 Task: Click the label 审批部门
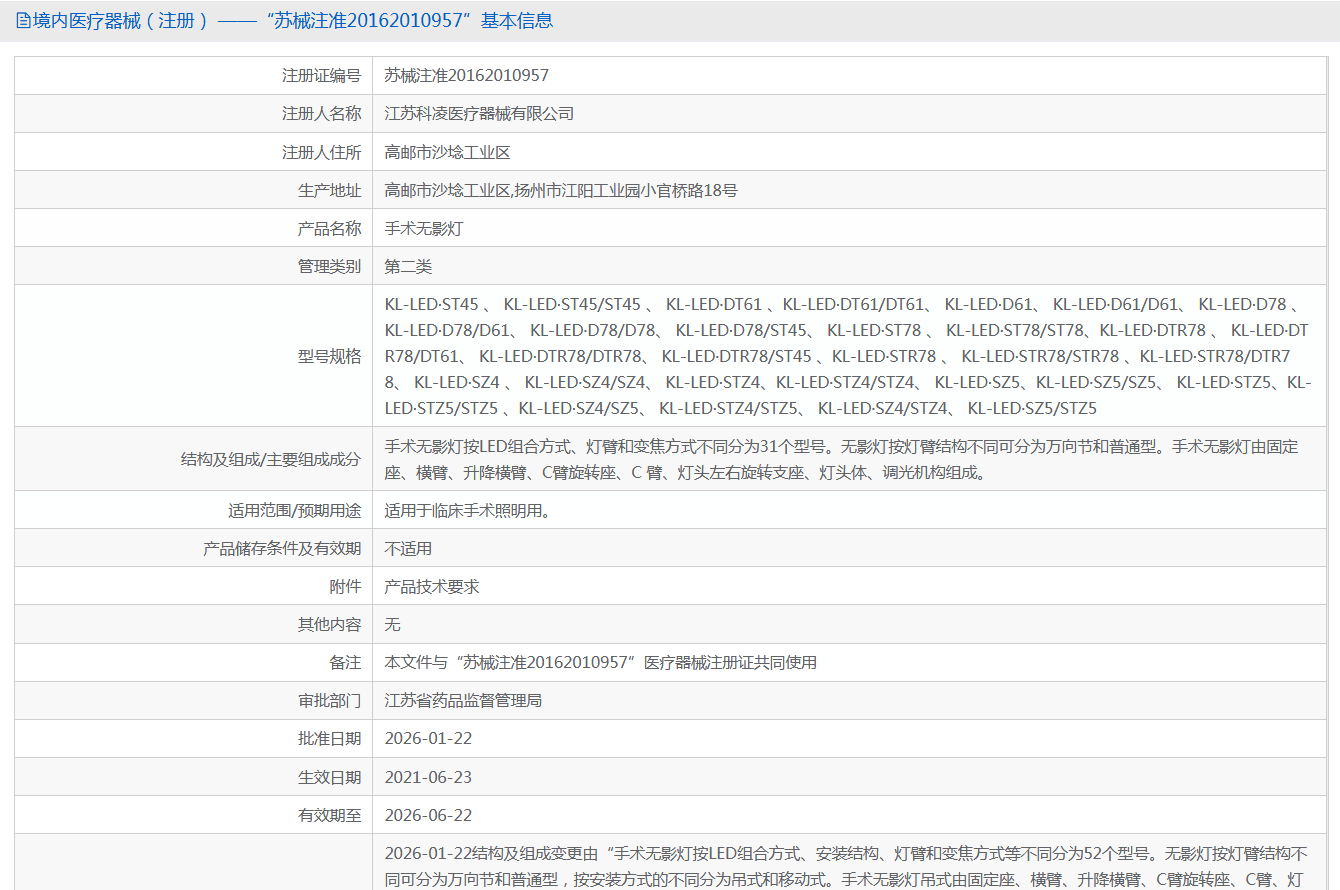pos(330,700)
